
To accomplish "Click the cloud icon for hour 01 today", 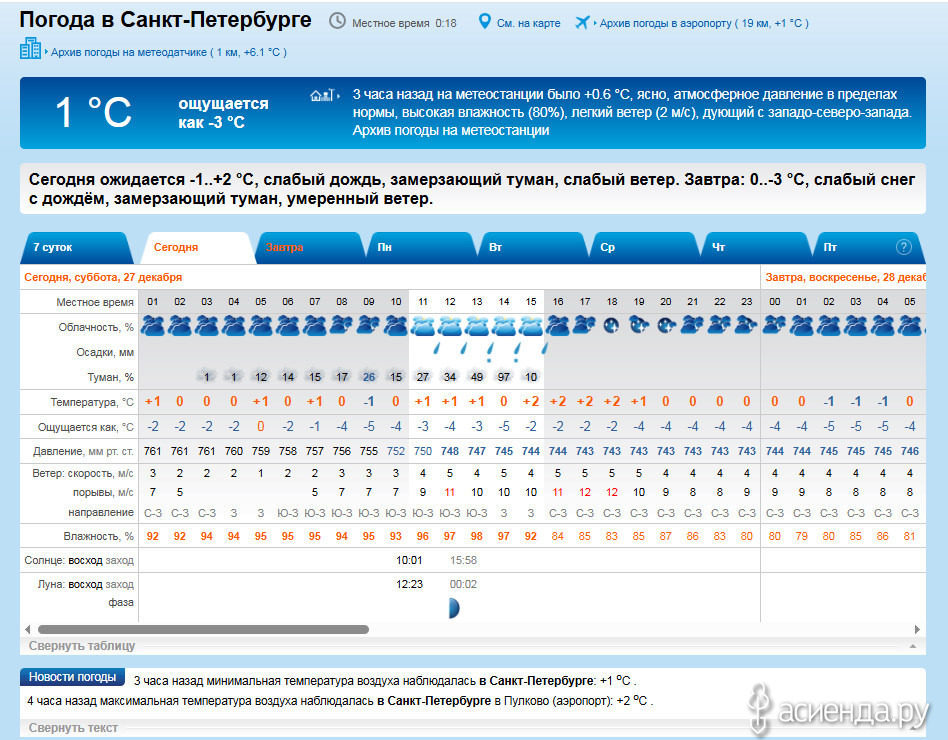I will [153, 325].
